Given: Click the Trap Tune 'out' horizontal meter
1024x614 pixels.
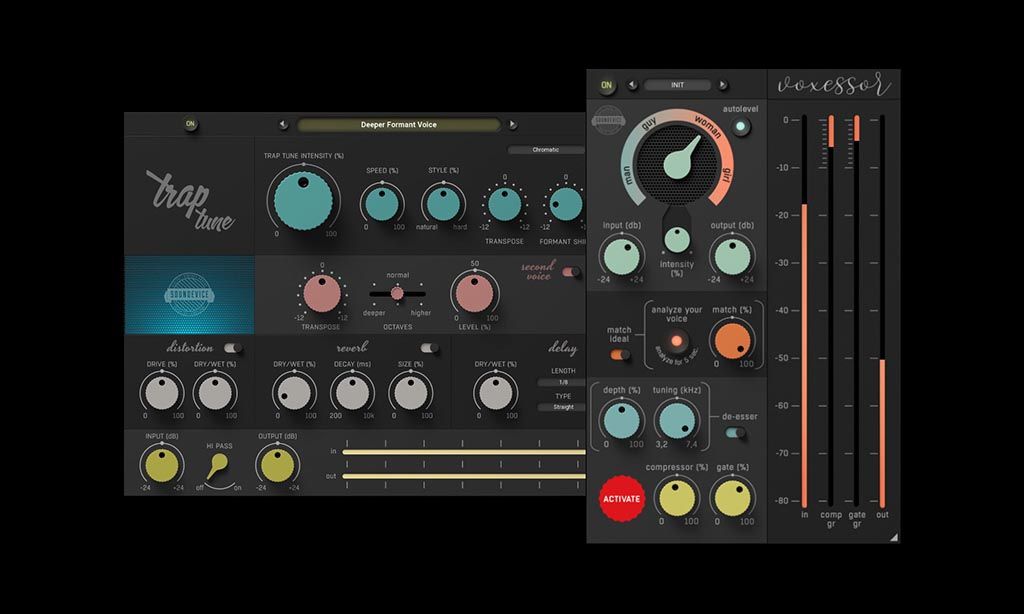Looking at the screenshot, I should [x=464, y=476].
